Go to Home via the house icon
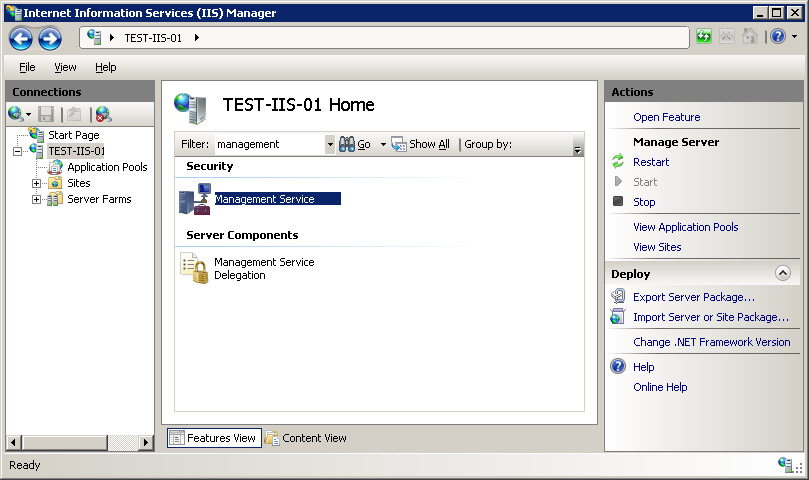This screenshot has width=809, height=480. tap(750, 36)
